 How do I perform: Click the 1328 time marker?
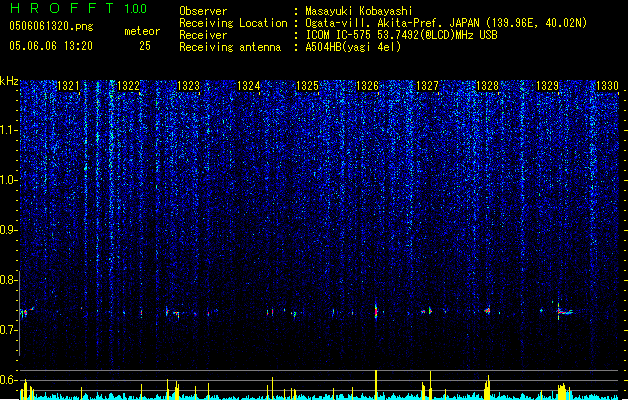pyautogui.click(x=487, y=86)
